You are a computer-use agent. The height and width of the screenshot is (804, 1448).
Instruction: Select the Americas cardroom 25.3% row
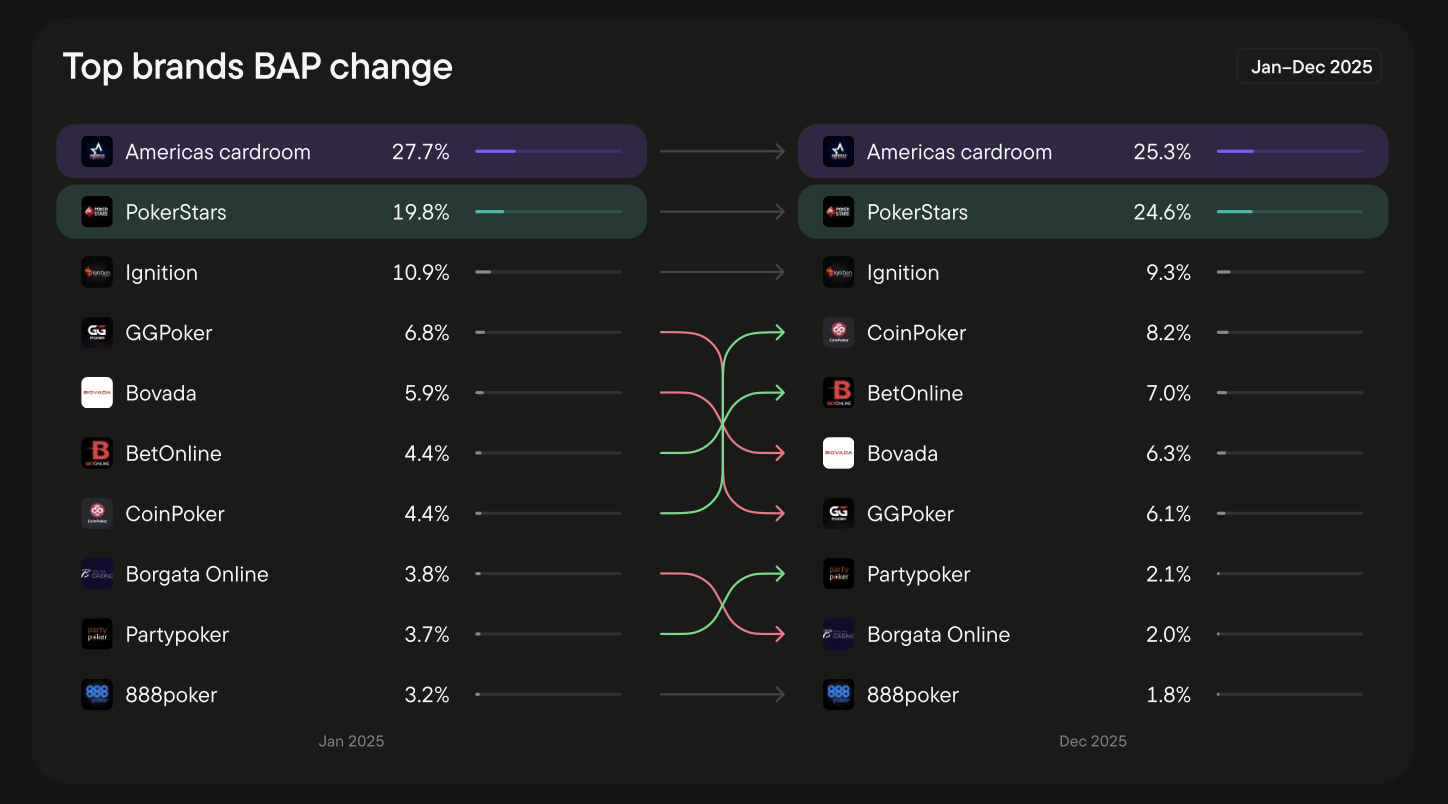[1093, 152]
